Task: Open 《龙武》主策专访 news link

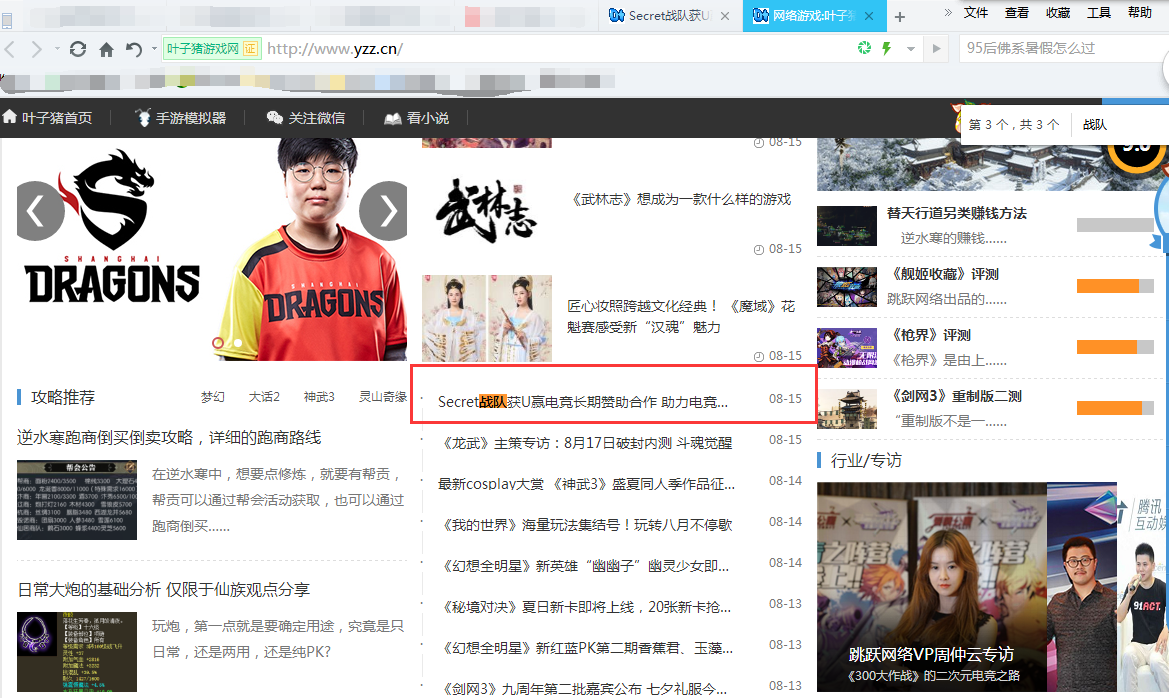Action: tap(585, 443)
